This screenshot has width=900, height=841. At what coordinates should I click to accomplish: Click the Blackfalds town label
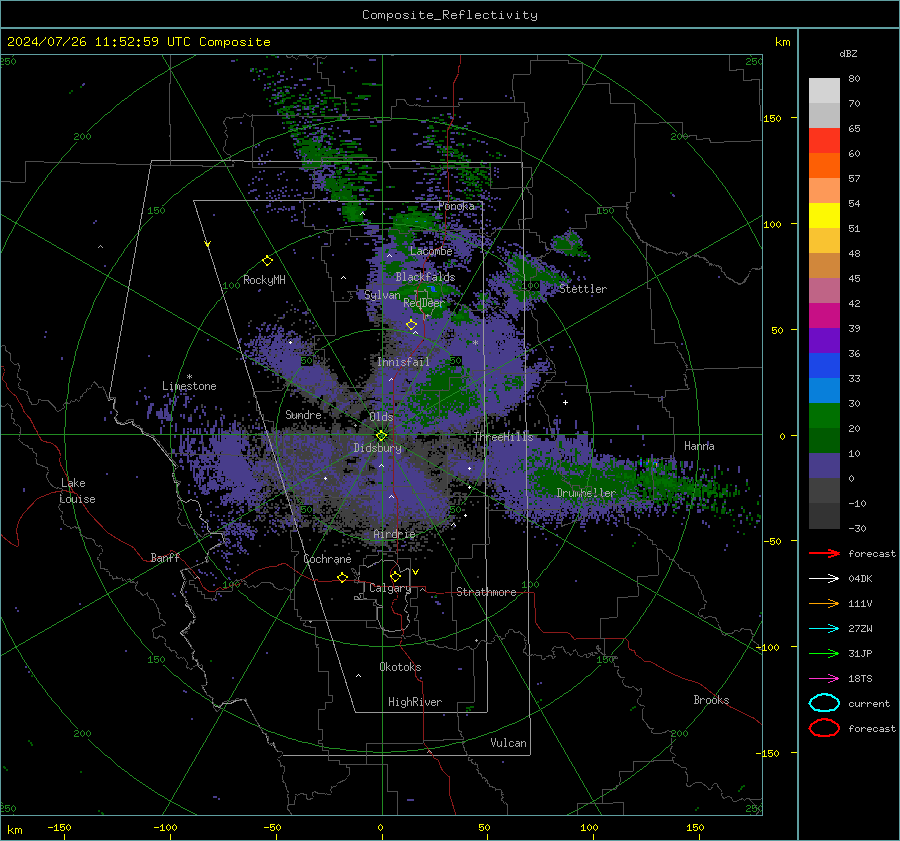[425, 277]
